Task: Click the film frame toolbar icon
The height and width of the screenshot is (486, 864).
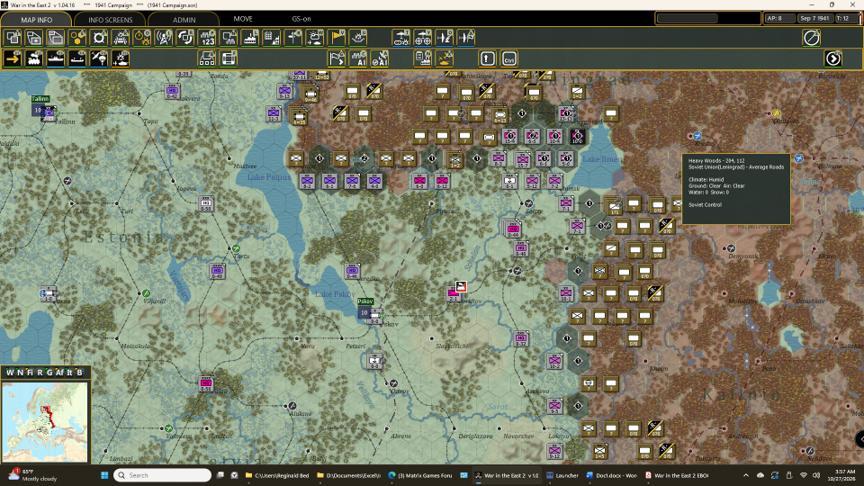Action: [x=229, y=58]
